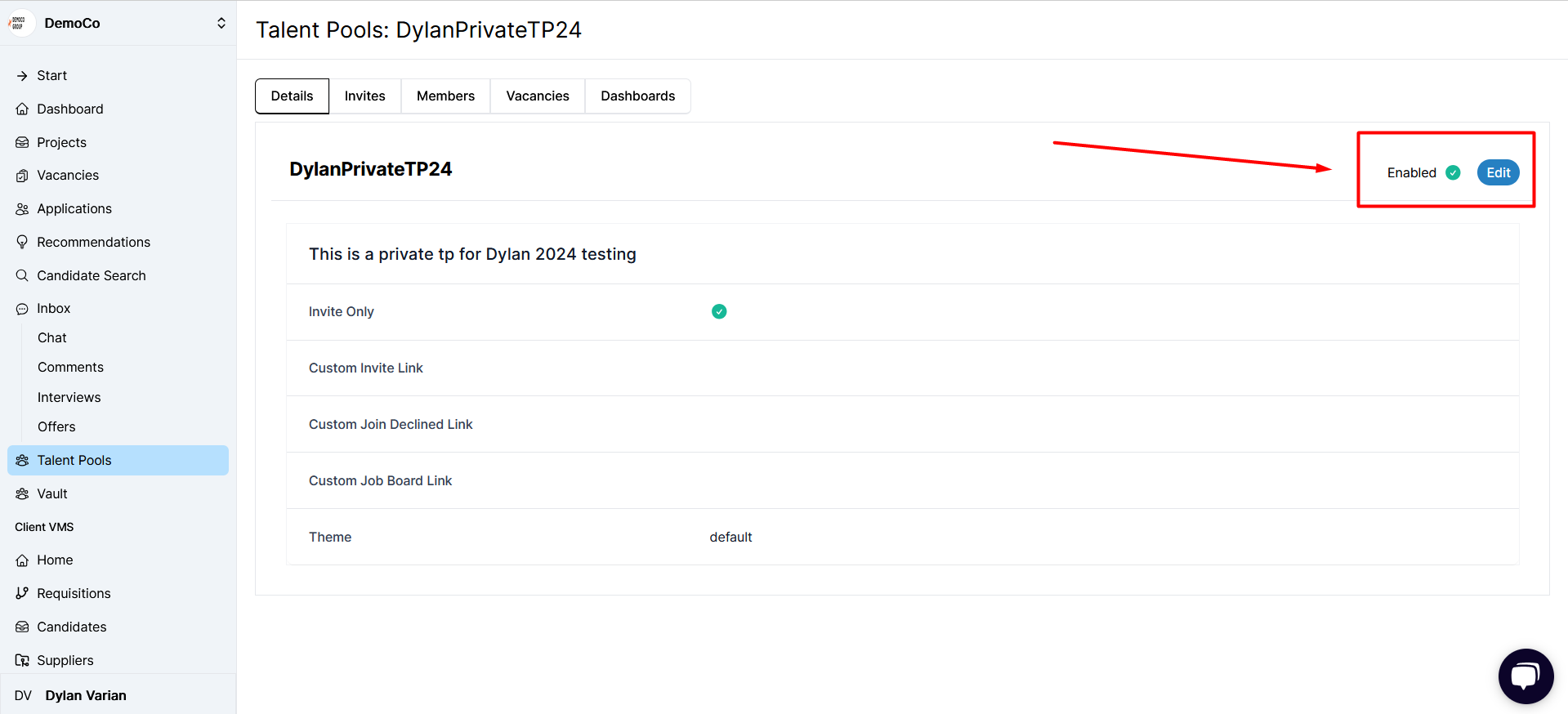Open Inbox in the sidebar
Screen dimensions: 1568x714
coord(118,309)
